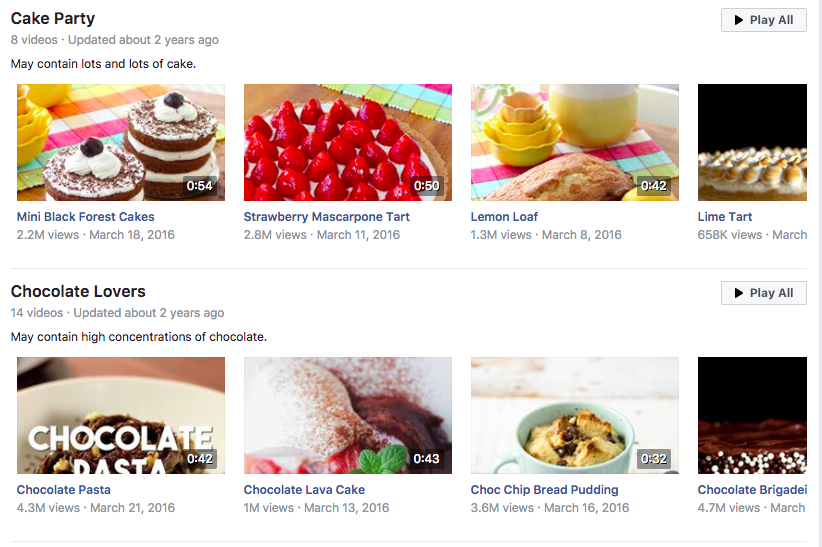
Task: Open the Lime Tart video thumbnail
Action: tap(752, 142)
